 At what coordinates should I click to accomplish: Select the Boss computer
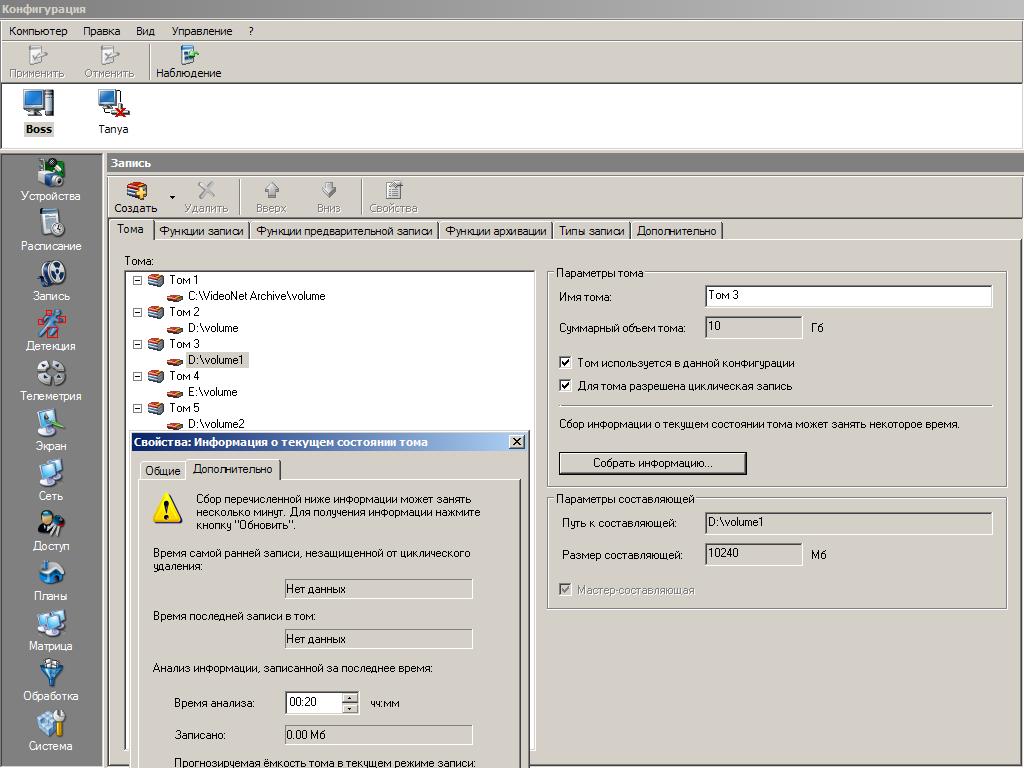click(39, 112)
